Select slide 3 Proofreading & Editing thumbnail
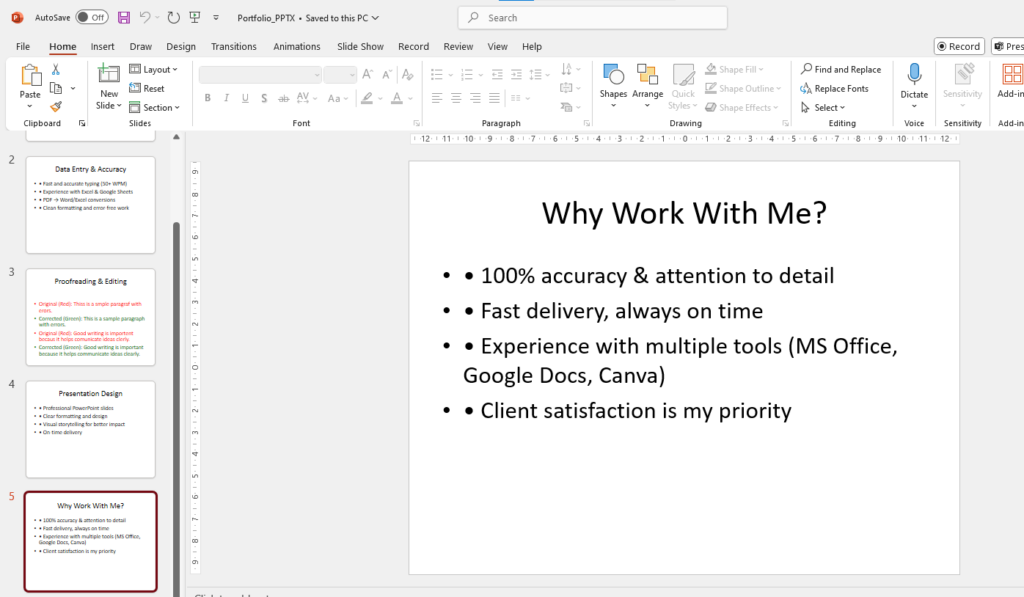Image resolution: width=1024 pixels, height=597 pixels. [91, 317]
